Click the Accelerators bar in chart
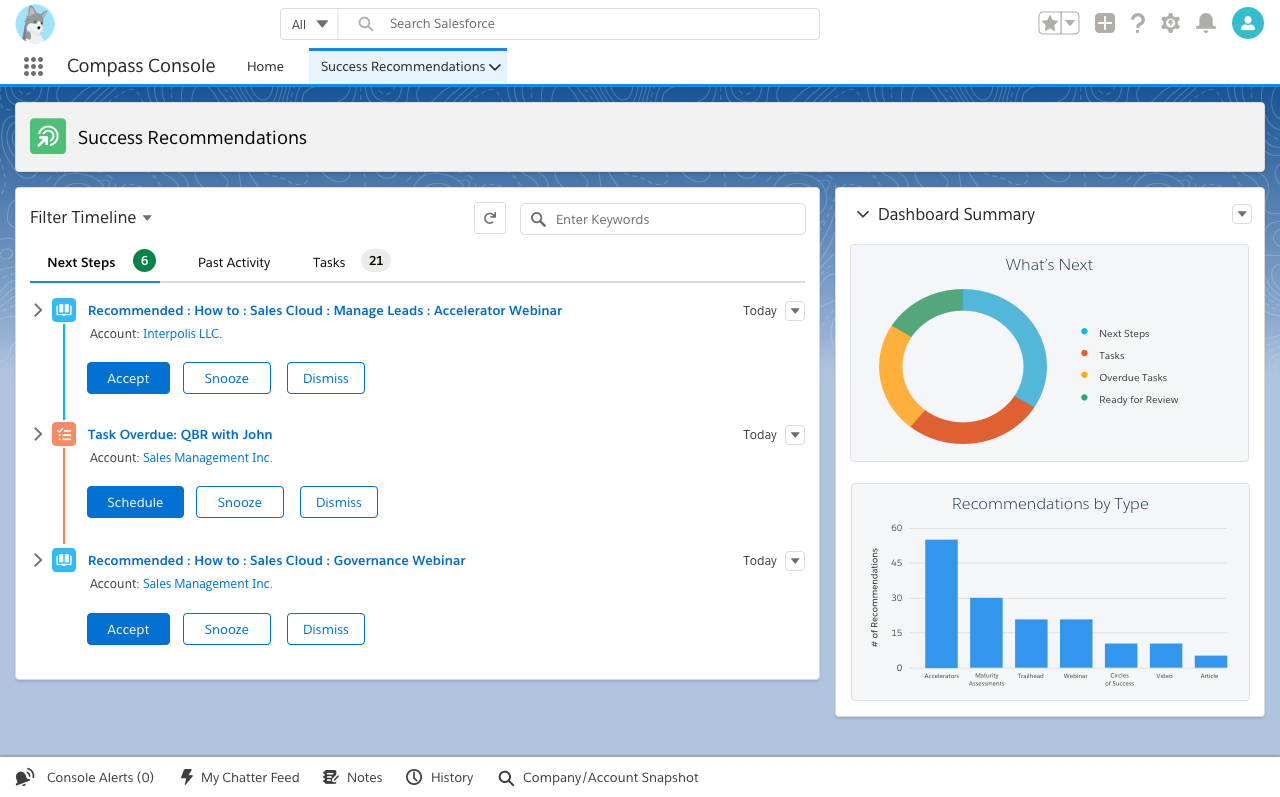This screenshot has height=797, width=1280. 941,604
